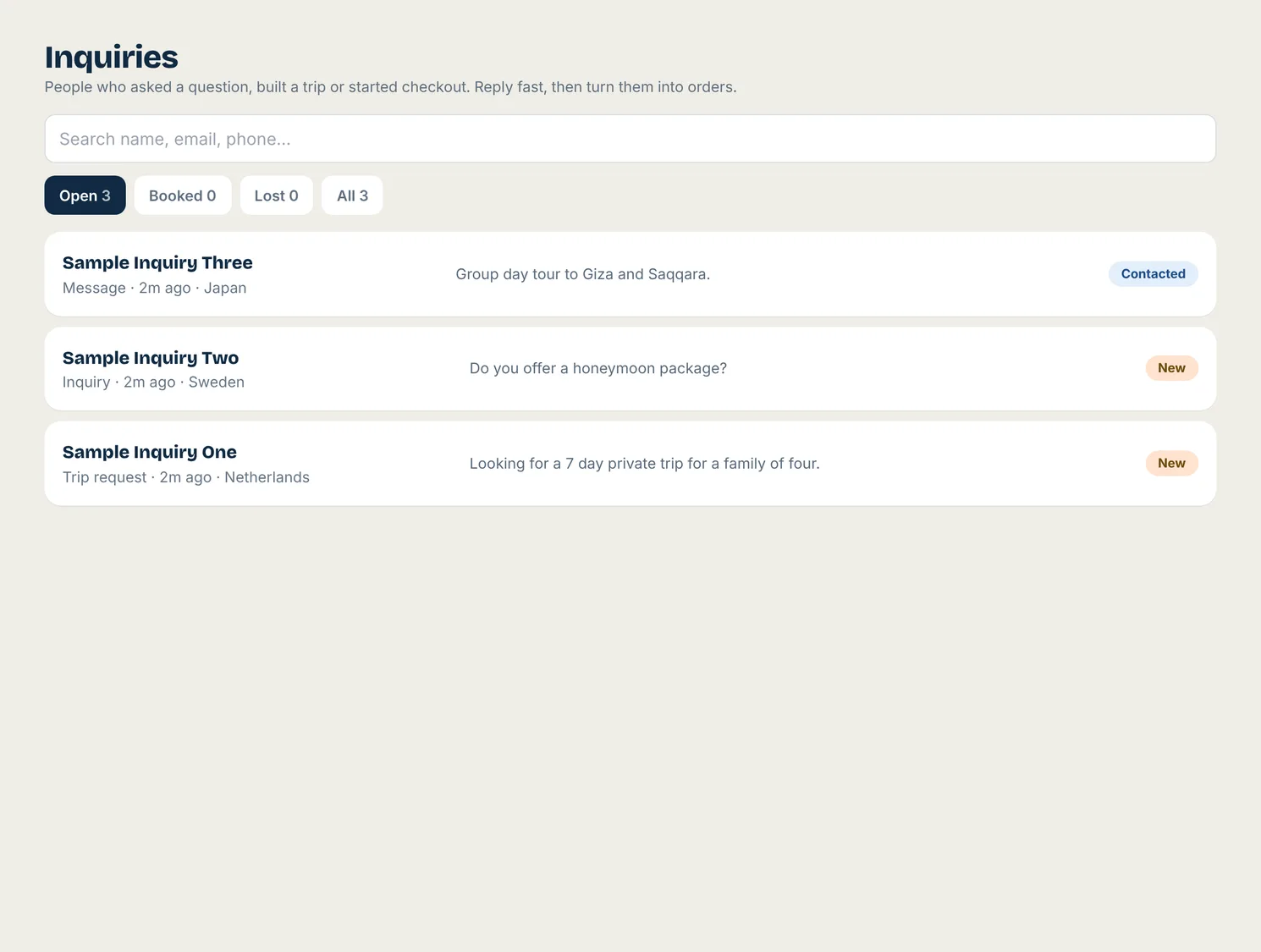Screen dimensions: 1261x952
Task: Show the Lost 0 inquiries tab
Action: tap(276, 195)
